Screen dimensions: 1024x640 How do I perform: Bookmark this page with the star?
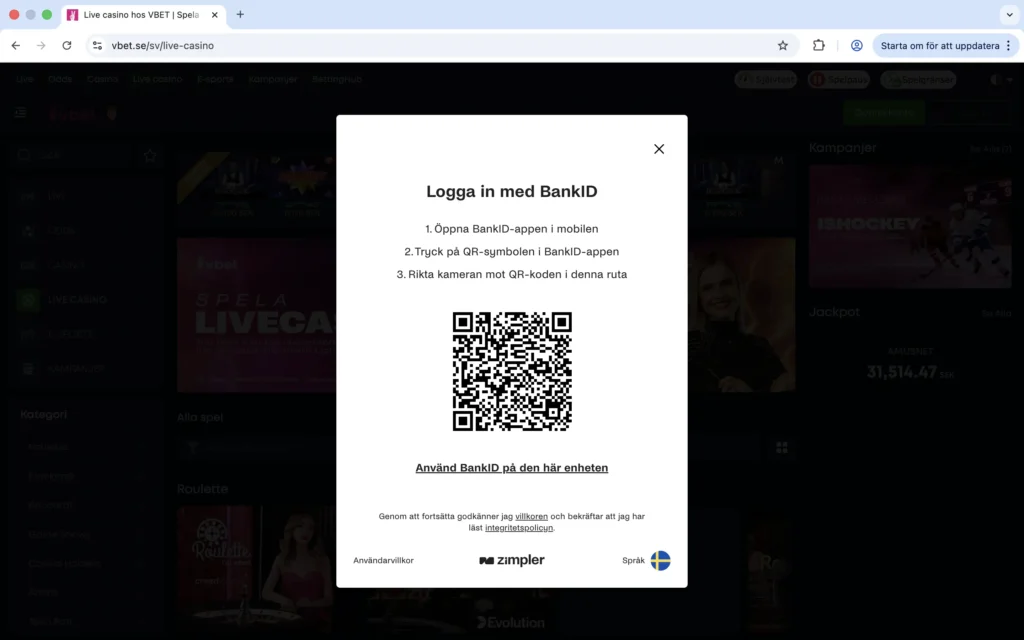click(783, 46)
